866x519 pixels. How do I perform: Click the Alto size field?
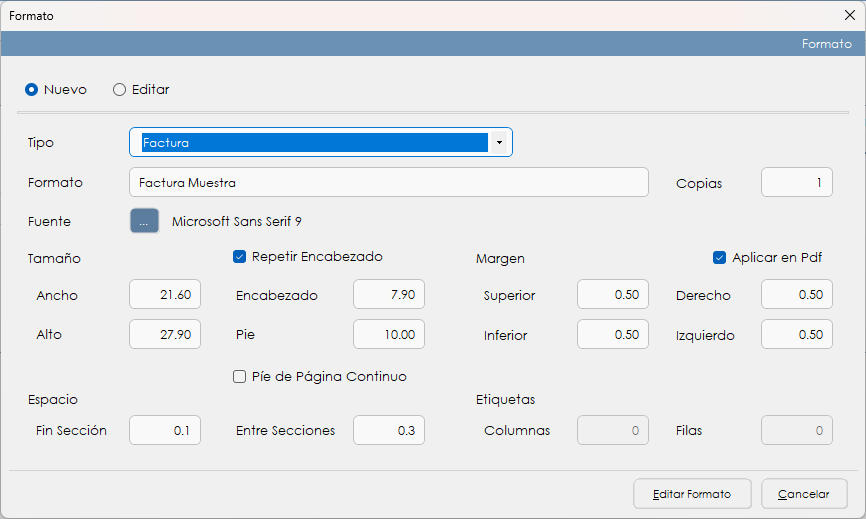click(165, 334)
